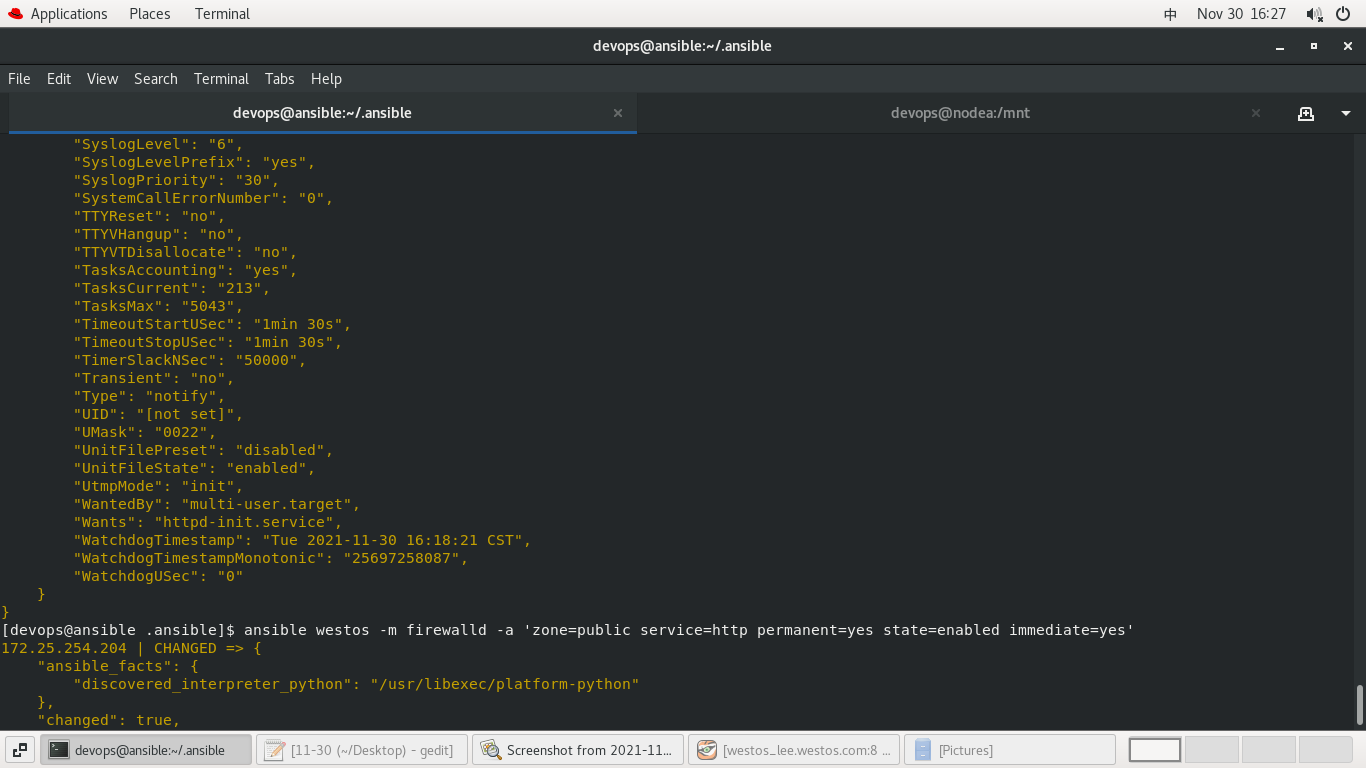Close the devops@ansible:~/.ansible tab
Screen dimensions: 1366x768
(618, 113)
